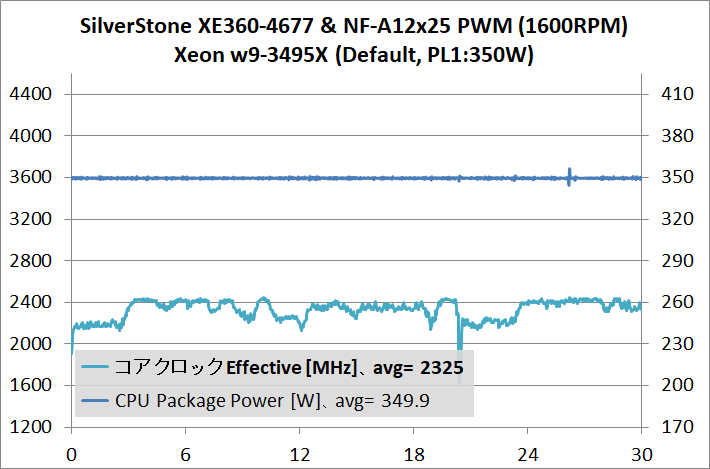Click the horizontal axis label 6

click(x=186, y=455)
